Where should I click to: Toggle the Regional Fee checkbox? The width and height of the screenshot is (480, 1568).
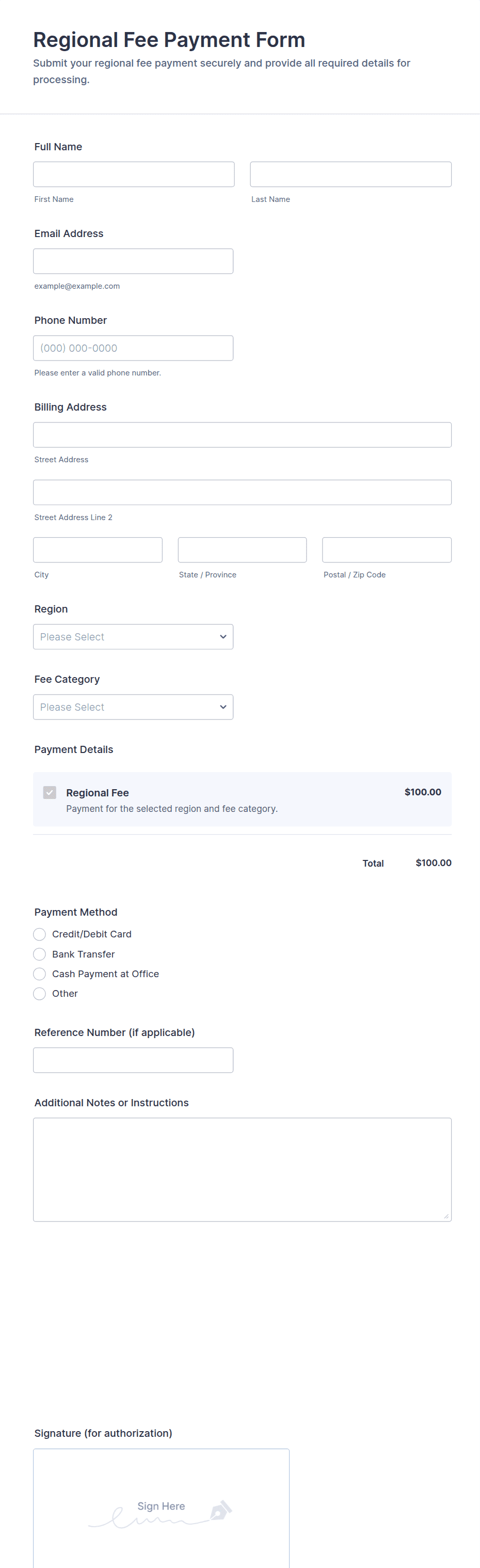50,792
